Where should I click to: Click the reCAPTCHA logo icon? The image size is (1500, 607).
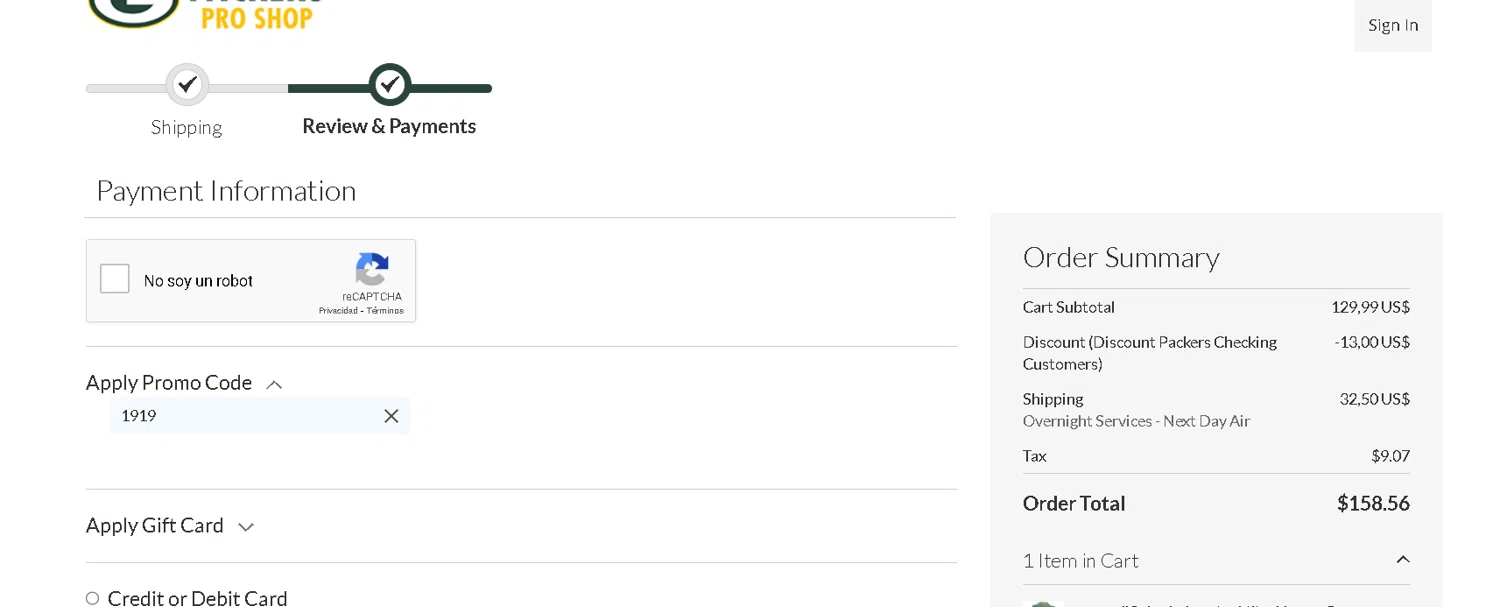coord(372,270)
